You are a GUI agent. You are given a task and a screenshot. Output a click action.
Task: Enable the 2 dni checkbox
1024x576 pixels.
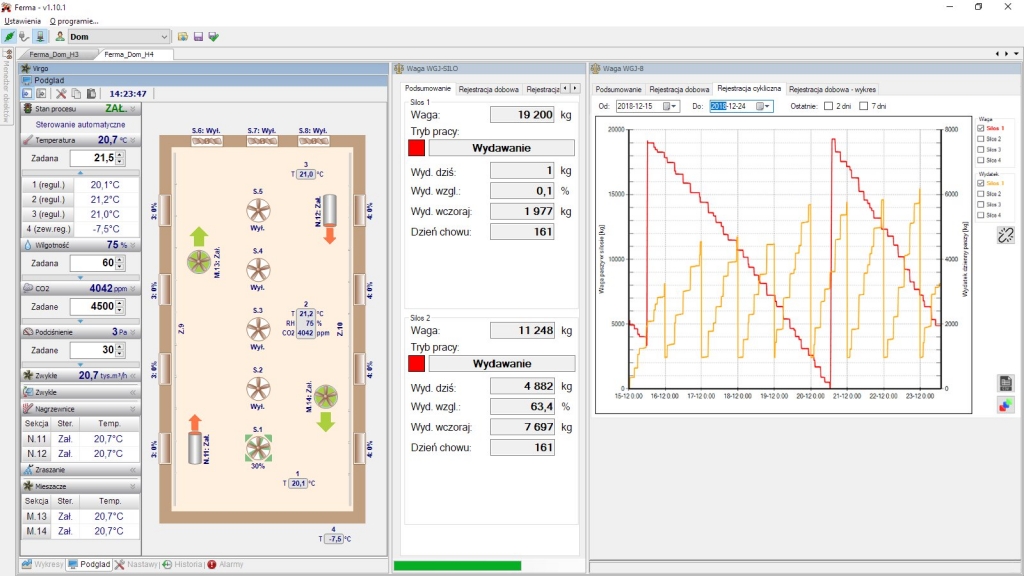tap(828, 106)
